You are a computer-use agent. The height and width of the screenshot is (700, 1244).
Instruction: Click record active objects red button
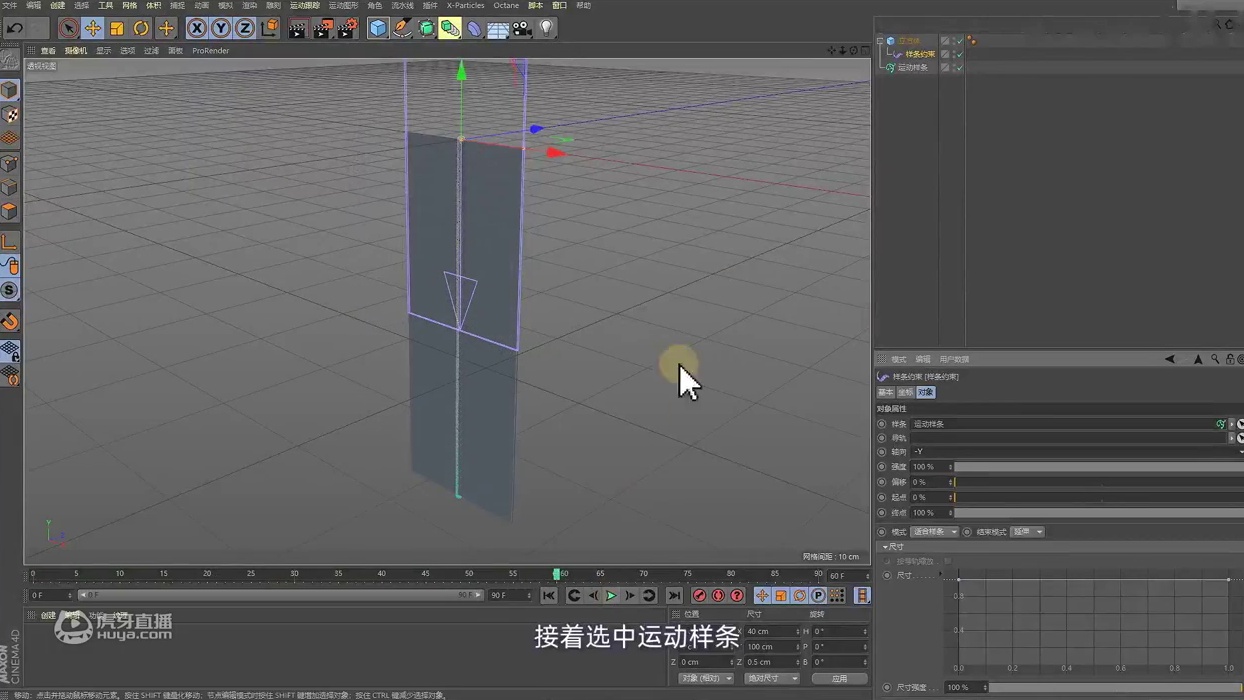tap(700, 596)
